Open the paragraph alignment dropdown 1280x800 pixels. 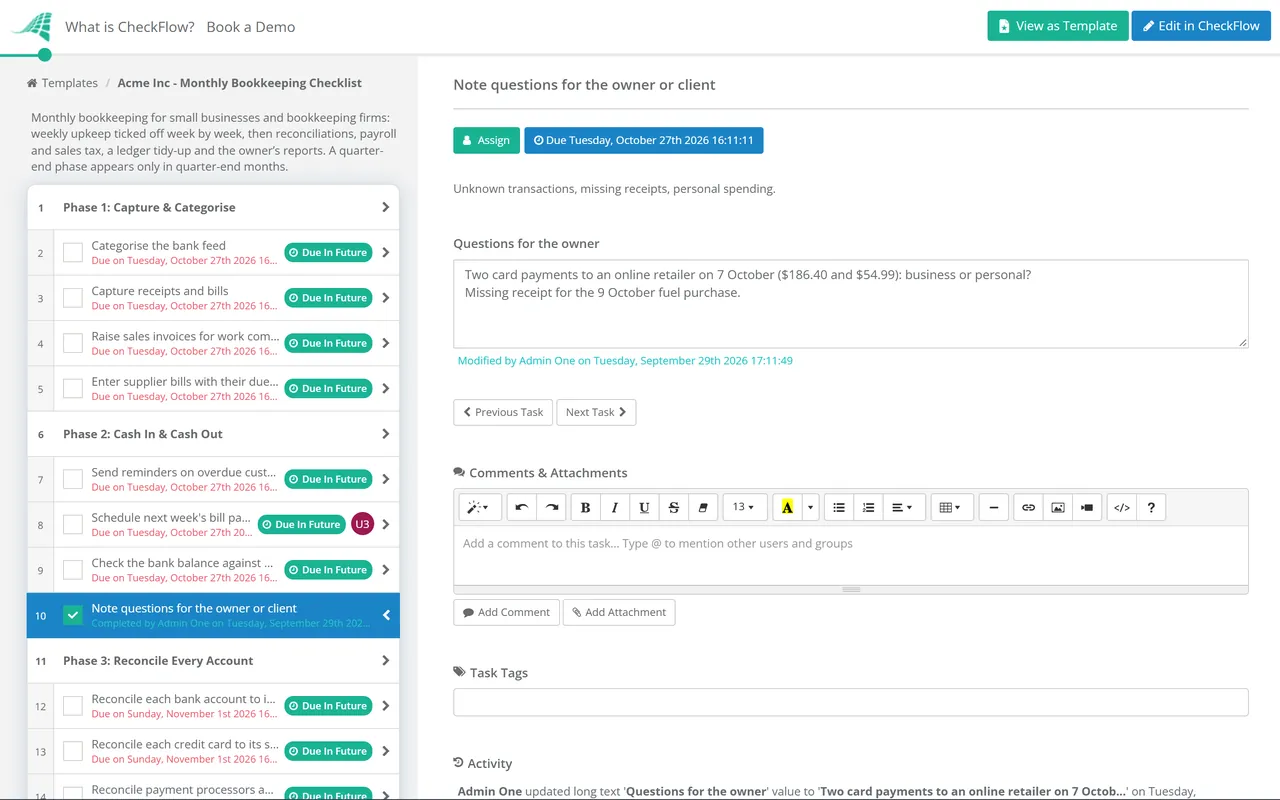902,508
